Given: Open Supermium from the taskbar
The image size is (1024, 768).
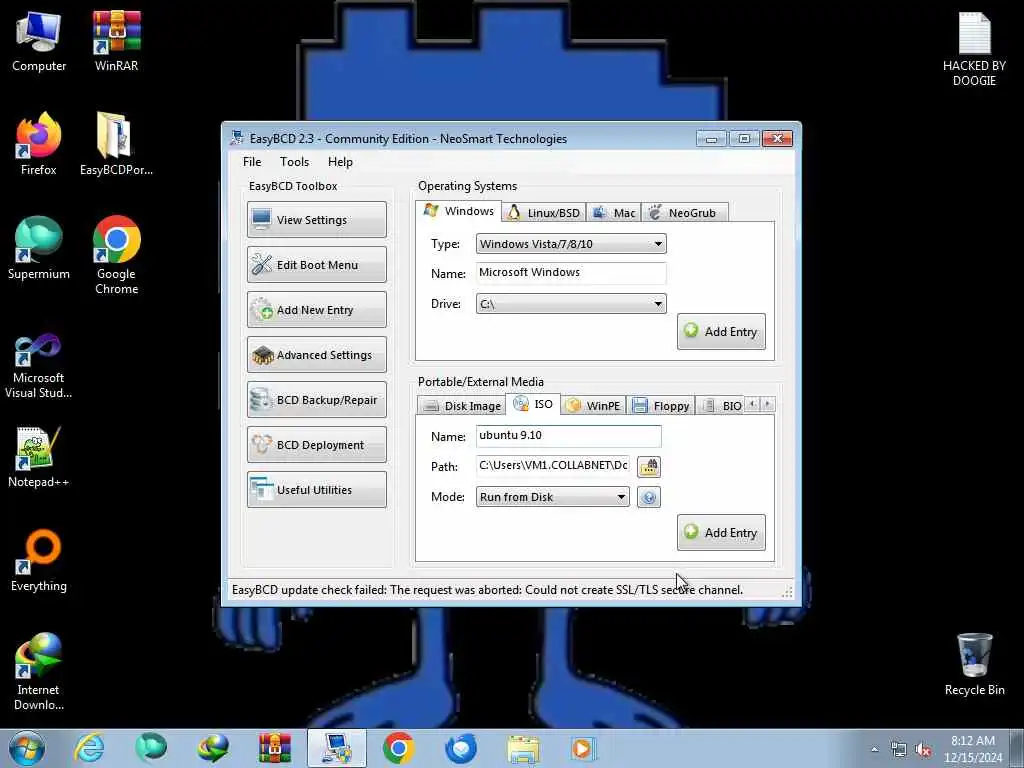Looking at the screenshot, I should point(151,748).
